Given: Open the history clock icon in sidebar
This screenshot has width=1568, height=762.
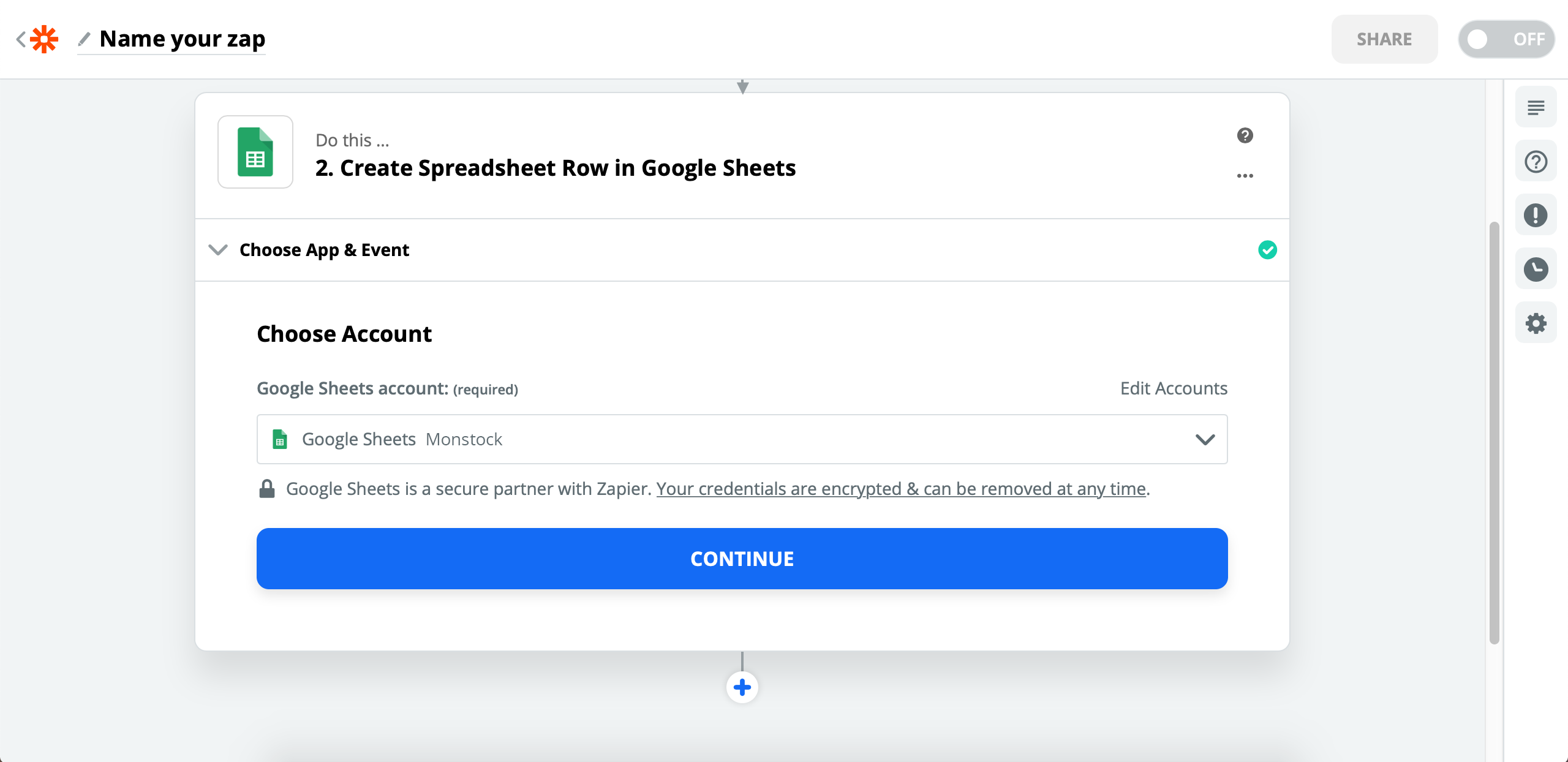Looking at the screenshot, I should click(x=1536, y=270).
